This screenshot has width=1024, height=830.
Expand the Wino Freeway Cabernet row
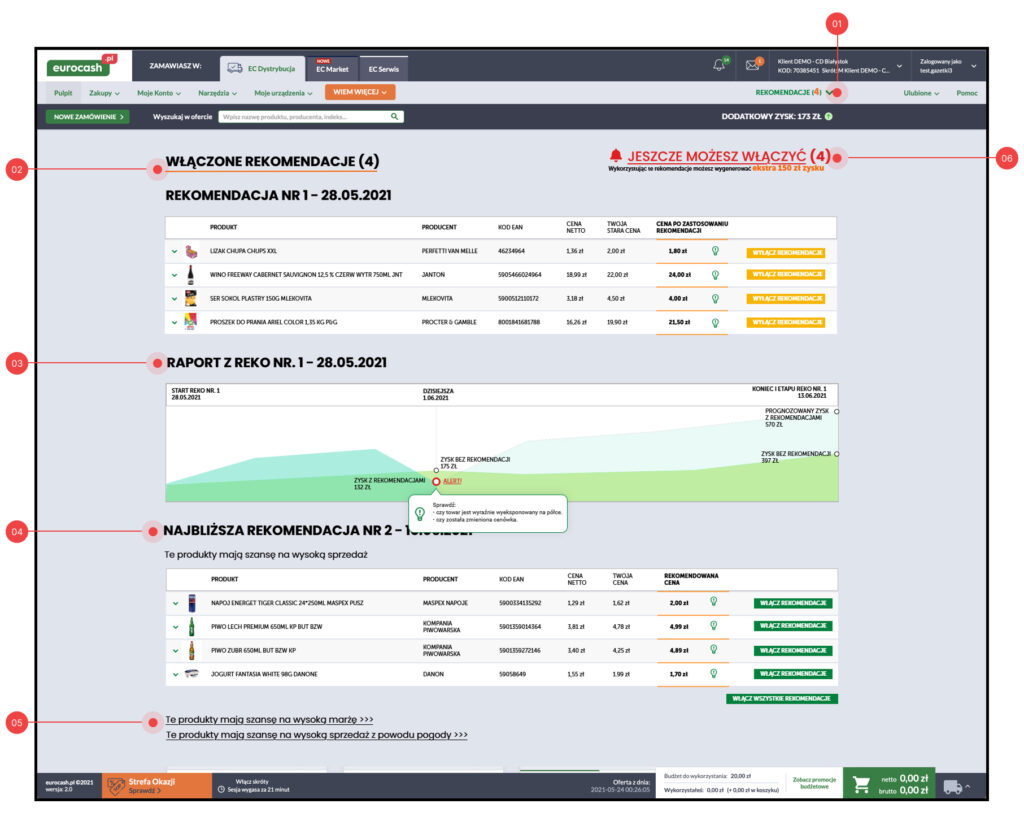(174, 275)
